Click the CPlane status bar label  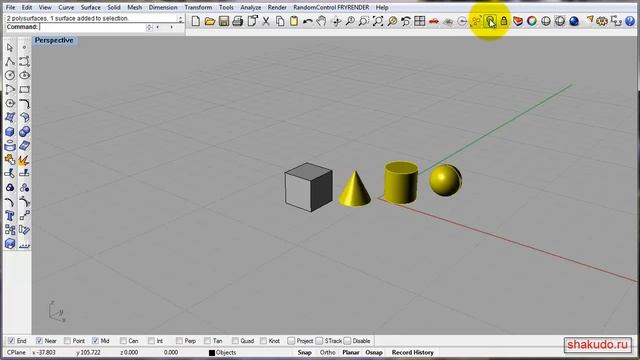[x=16, y=352]
